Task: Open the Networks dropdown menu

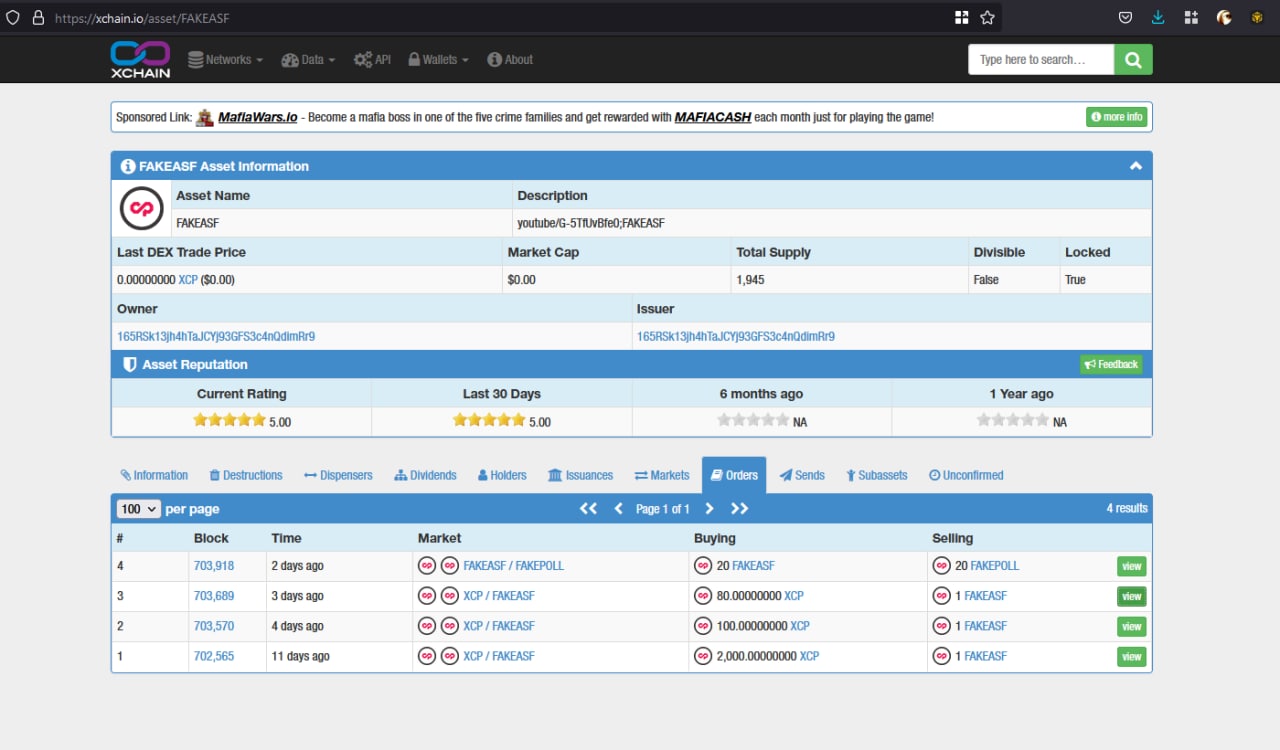Action: [225, 59]
